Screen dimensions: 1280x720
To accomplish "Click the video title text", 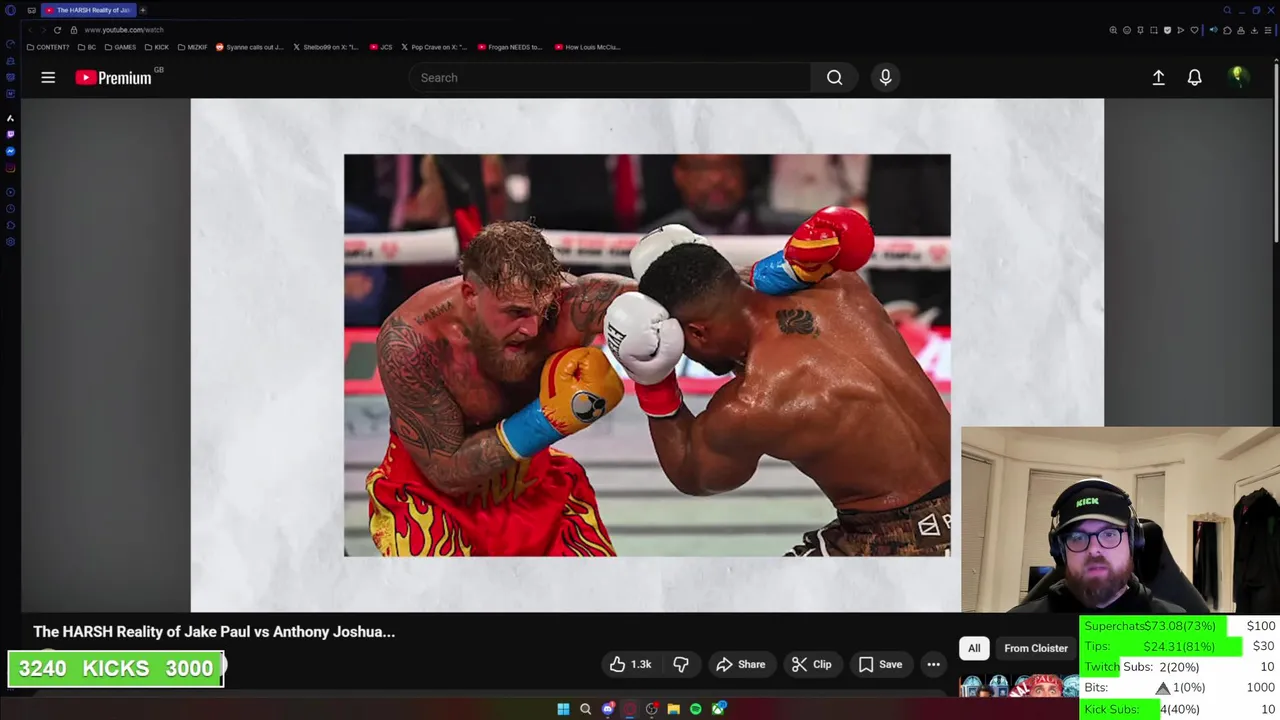I will tap(214, 632).
